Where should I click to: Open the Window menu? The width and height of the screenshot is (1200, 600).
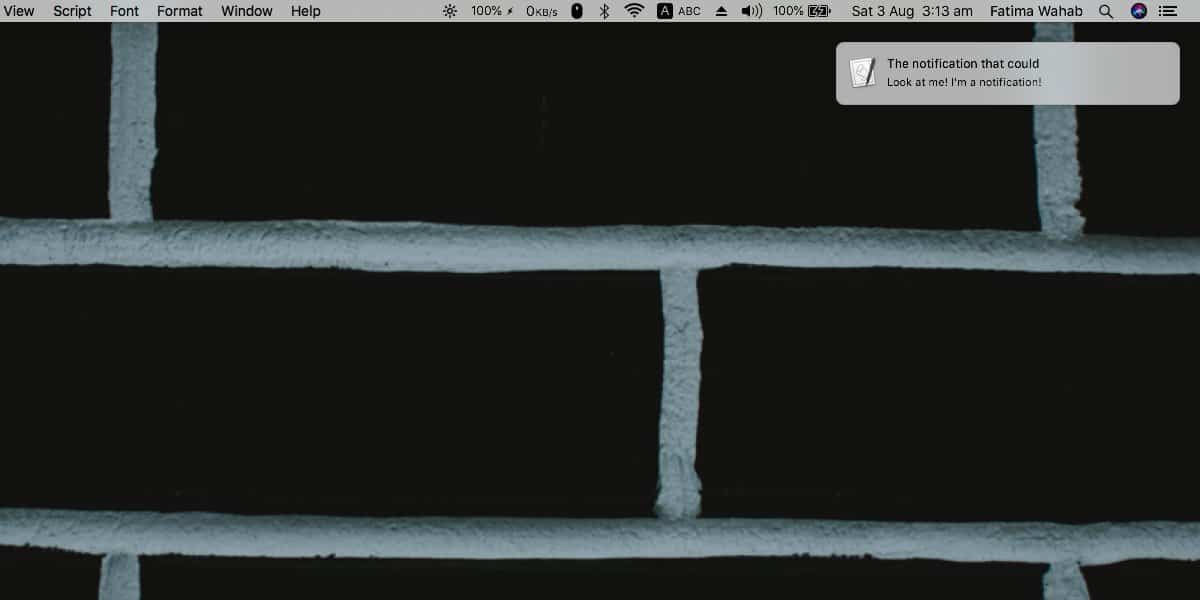pyautogui.click(x=246, y=11)
